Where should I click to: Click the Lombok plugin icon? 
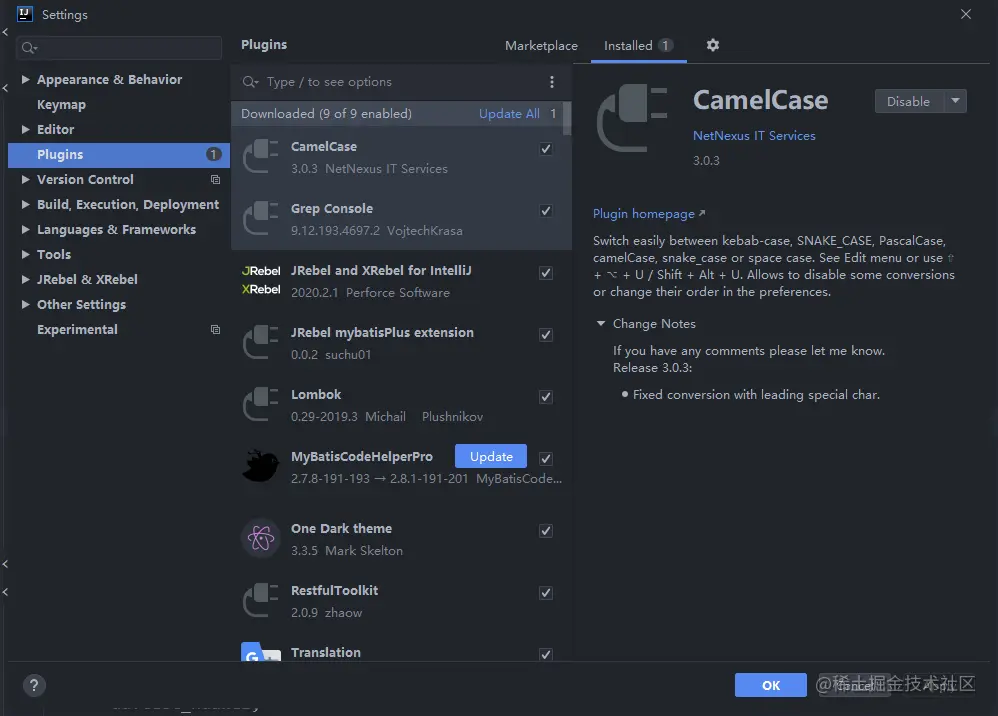(x=261, y=404)
